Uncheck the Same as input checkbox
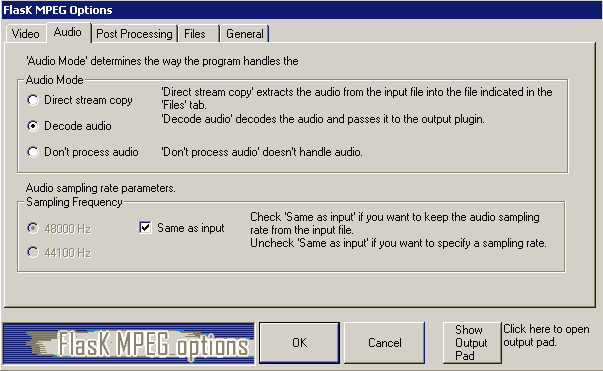Viewport: 603px width, 371px height. (x=145, y=228)
